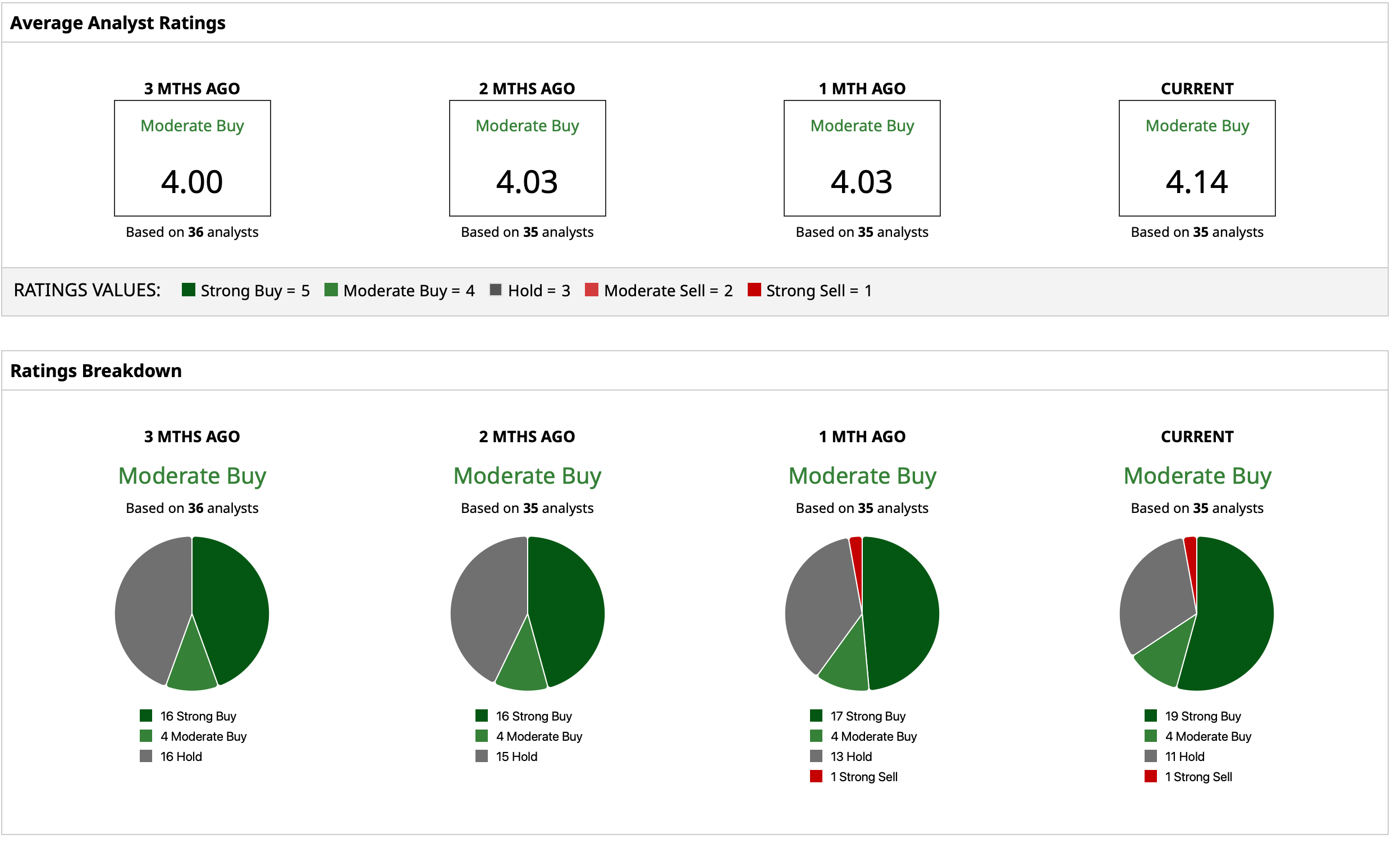
Task: Click the Moderate Buy legend color square
Action: point(333,291)
